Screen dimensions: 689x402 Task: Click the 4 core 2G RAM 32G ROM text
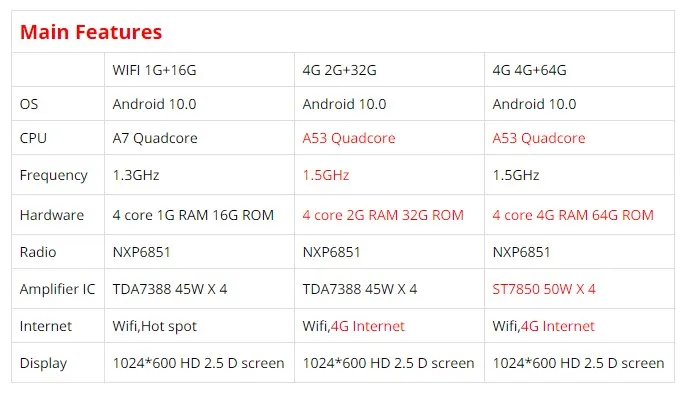[383, 215]
